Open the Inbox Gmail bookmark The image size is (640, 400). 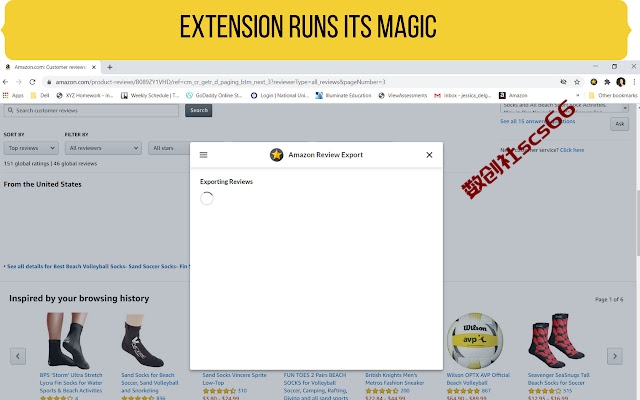click(462, 96)
